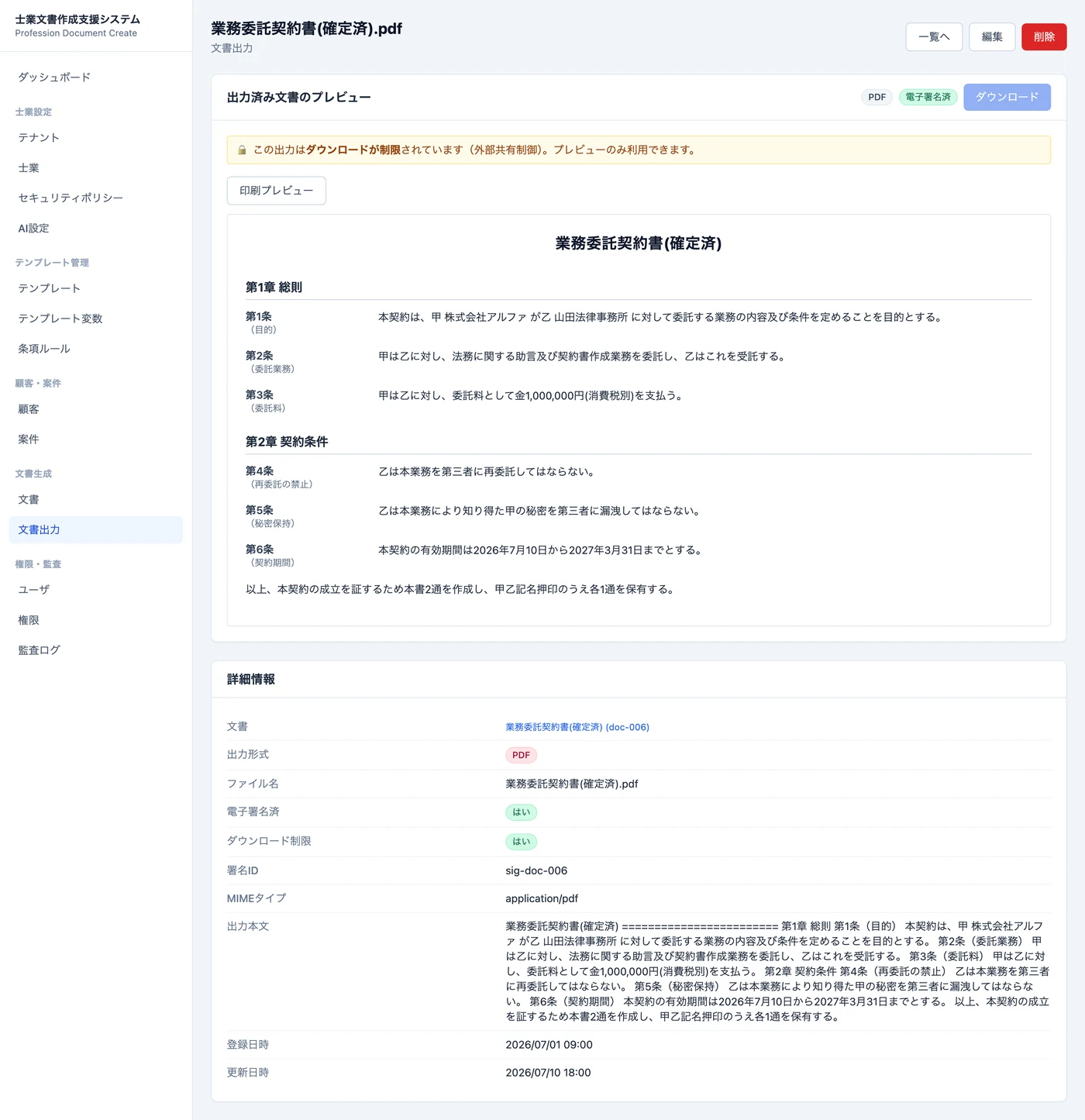Click the ダウンロード button
Viewport: 1085px width, 1120px height.
click(x=1007, y=97)
